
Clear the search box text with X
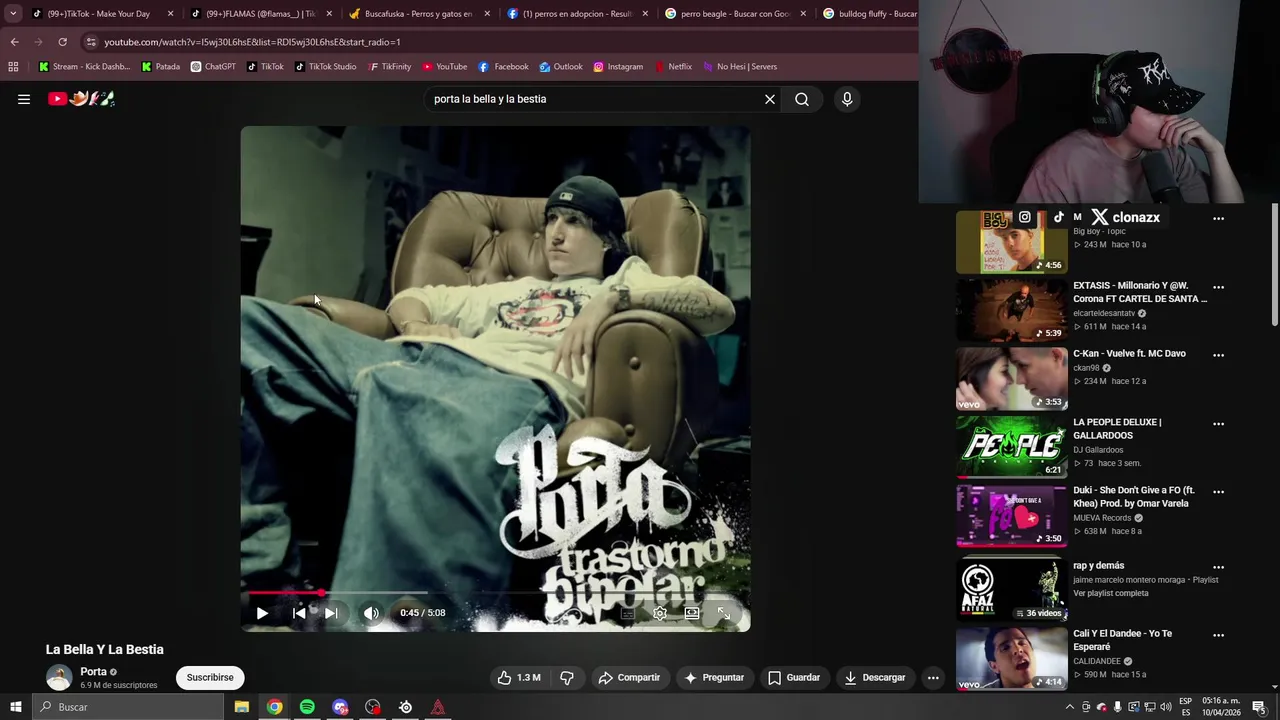click(770, 99)
